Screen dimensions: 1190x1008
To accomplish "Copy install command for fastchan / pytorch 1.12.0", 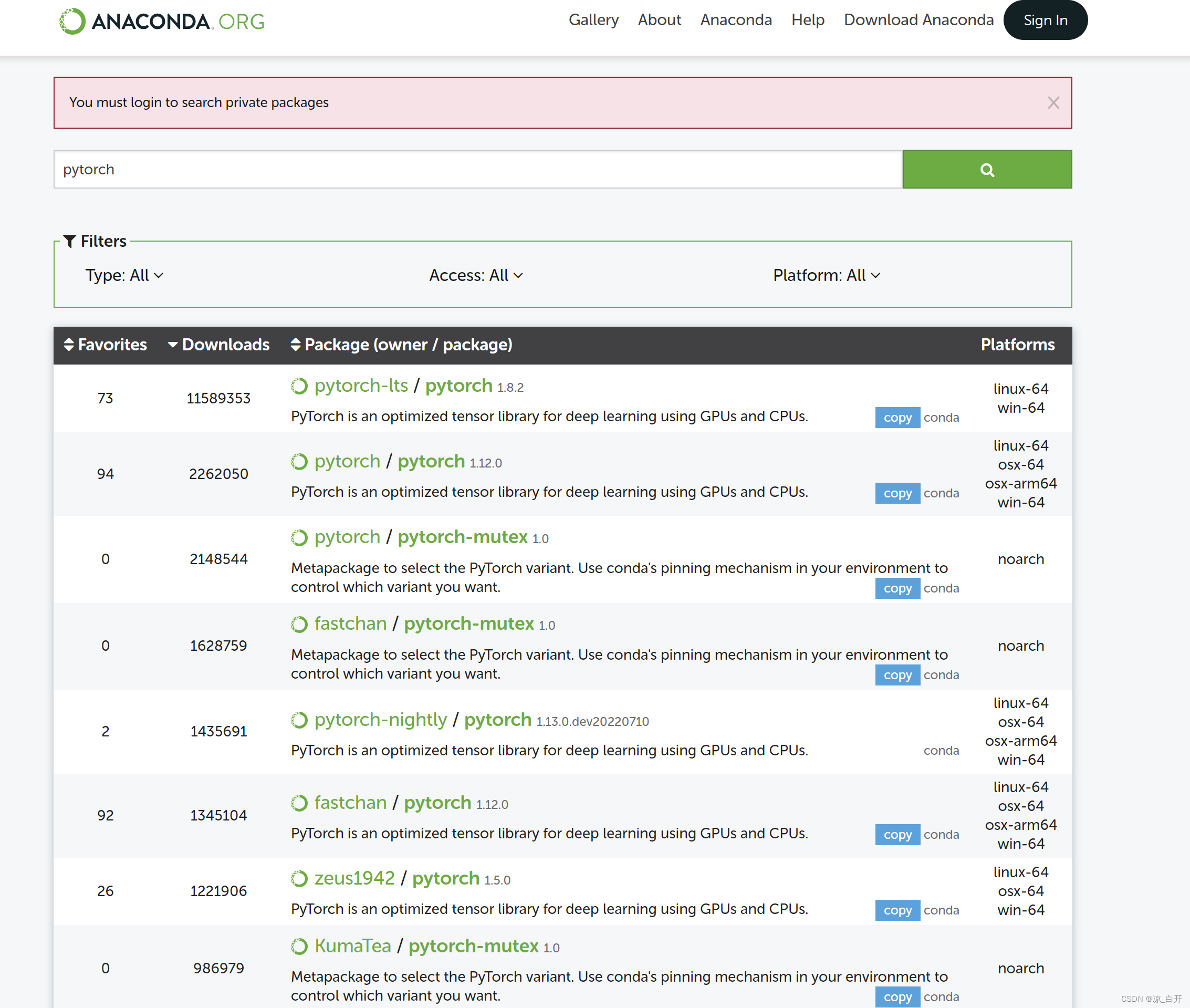I will (897, 835).
